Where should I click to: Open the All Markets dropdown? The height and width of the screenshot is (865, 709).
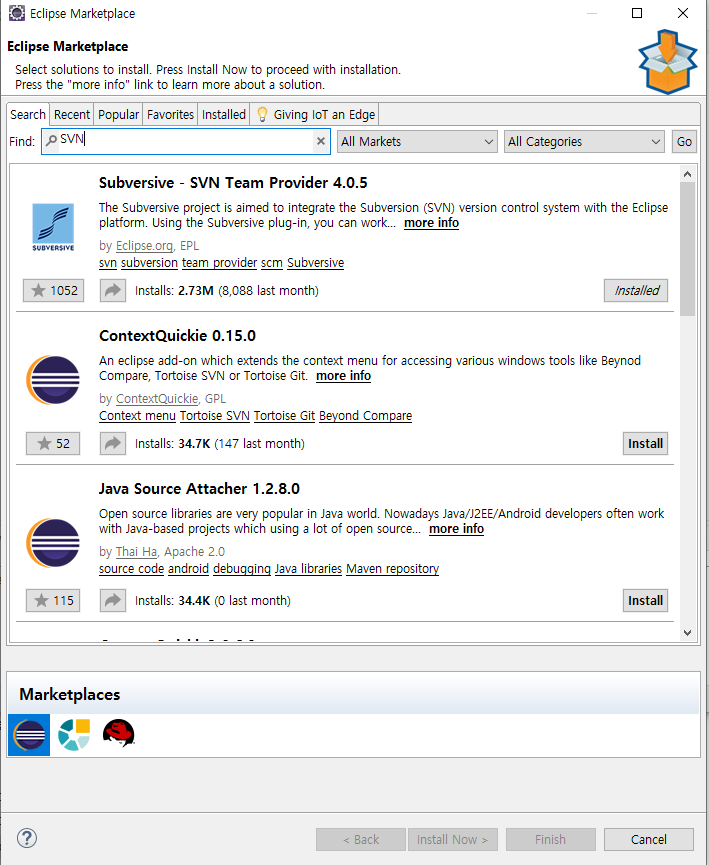(x=417, y=142)
